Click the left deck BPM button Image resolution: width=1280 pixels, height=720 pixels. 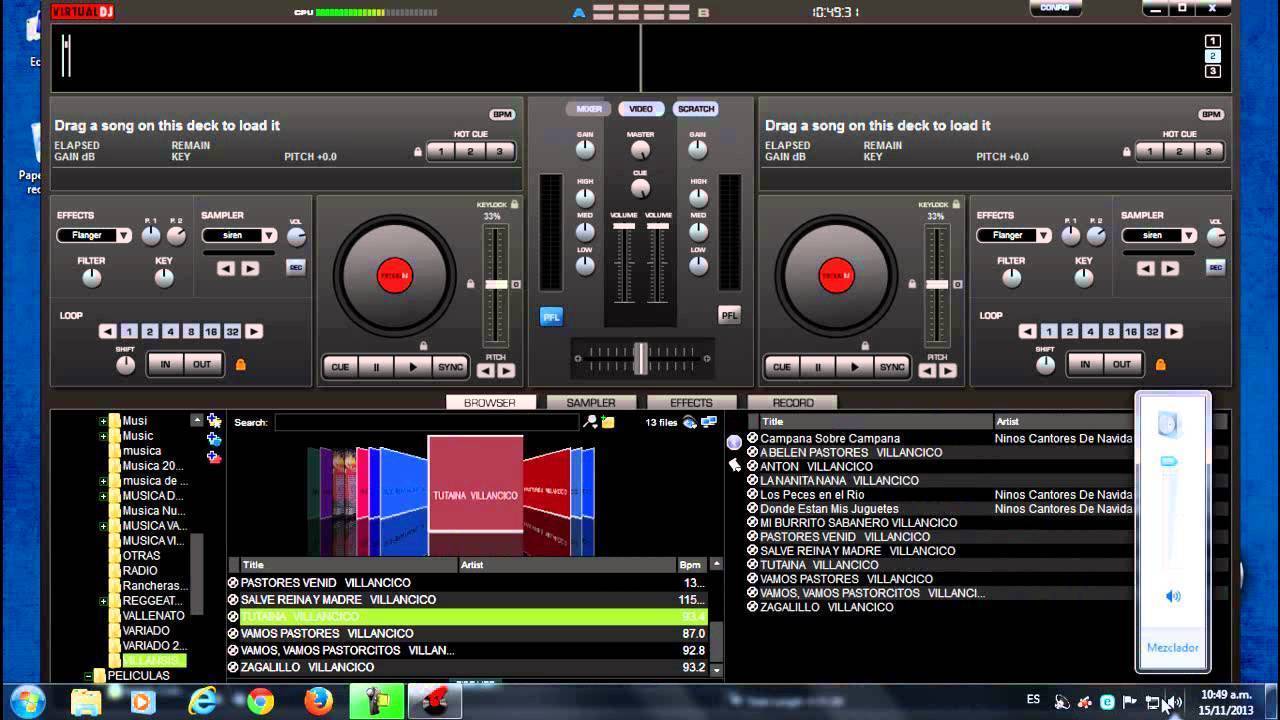click(502, 115)
